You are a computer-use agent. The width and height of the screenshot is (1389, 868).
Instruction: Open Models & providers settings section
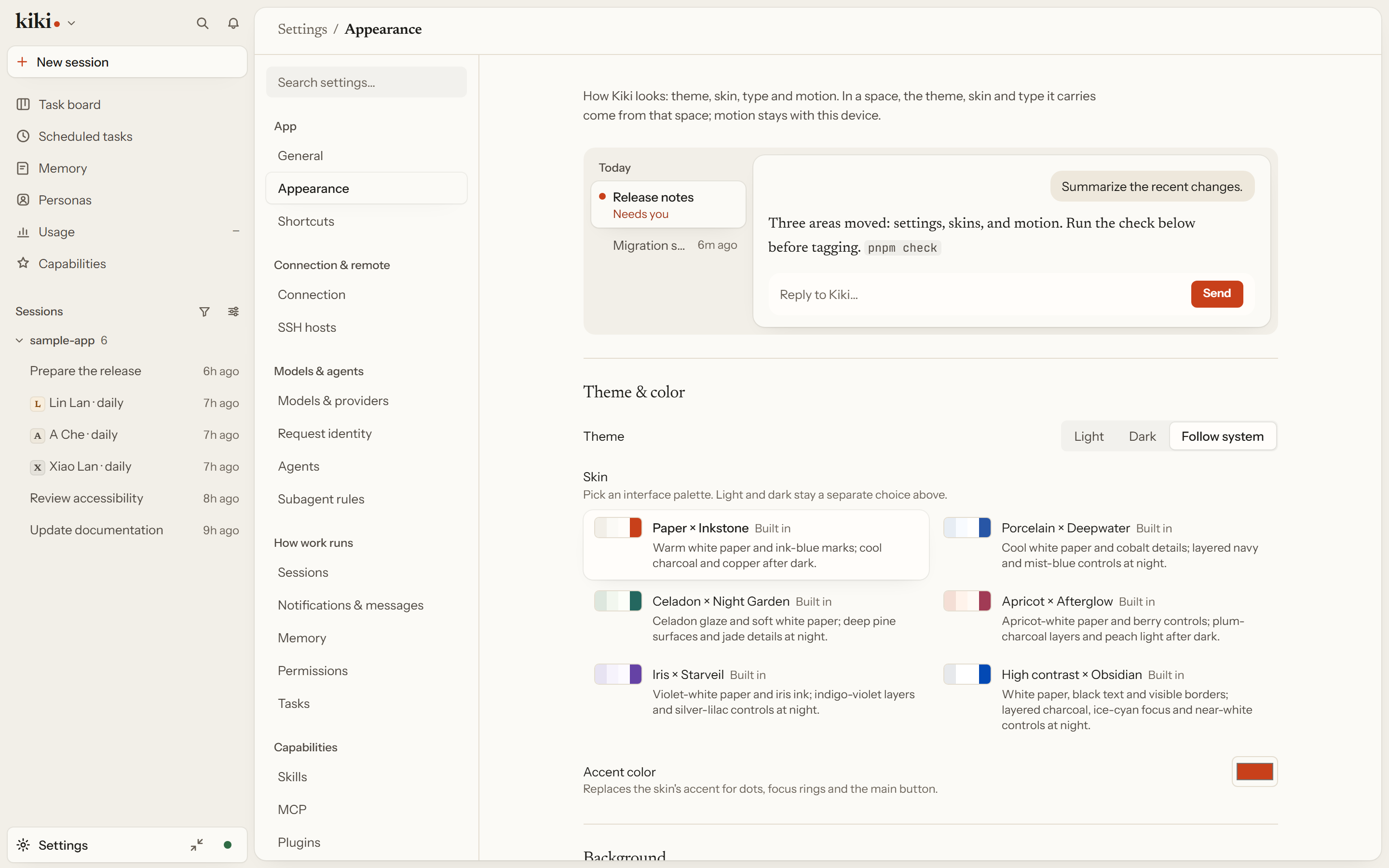[366, 401]
